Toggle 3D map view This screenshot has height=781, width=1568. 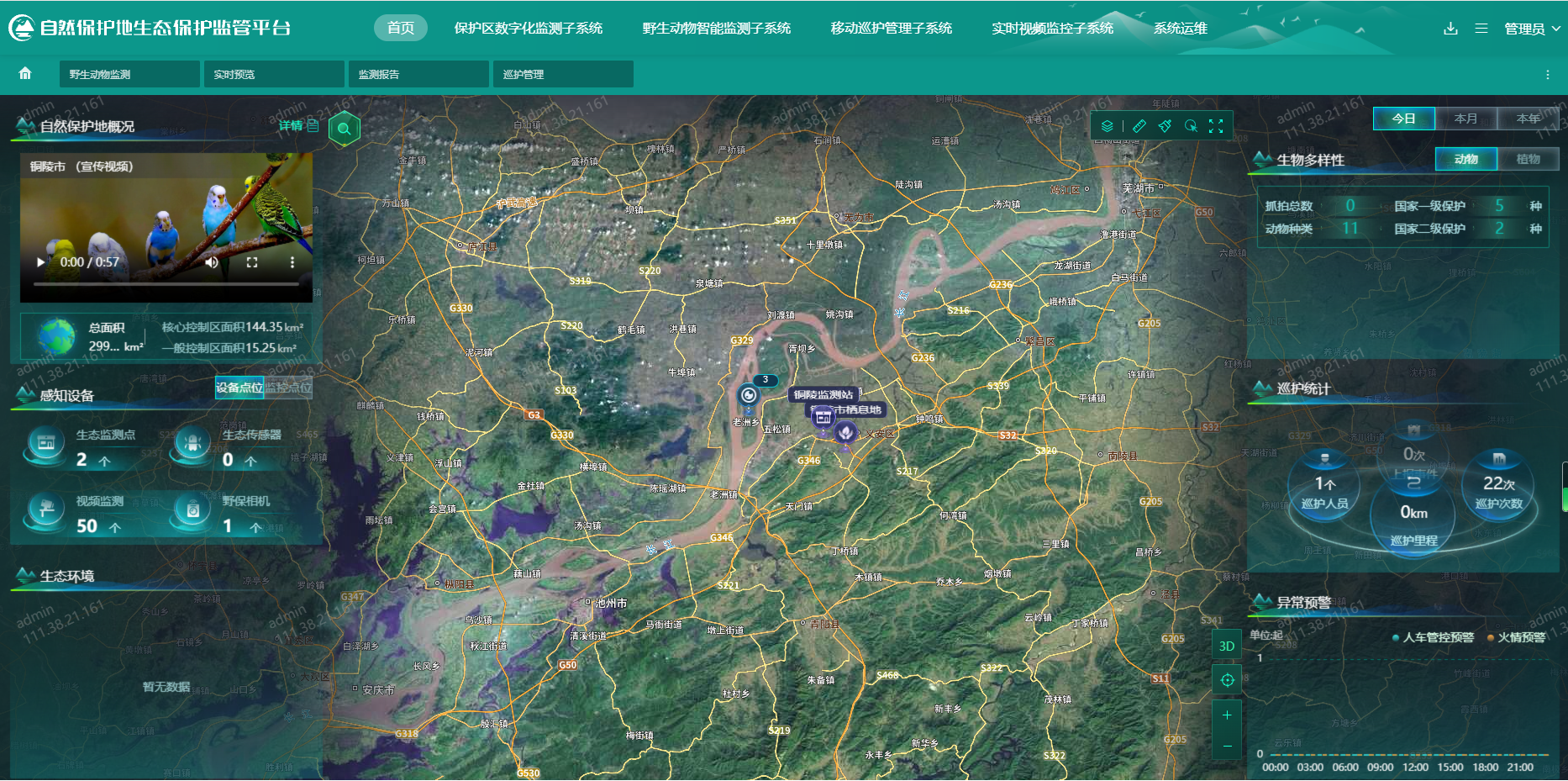(1227, 646)
